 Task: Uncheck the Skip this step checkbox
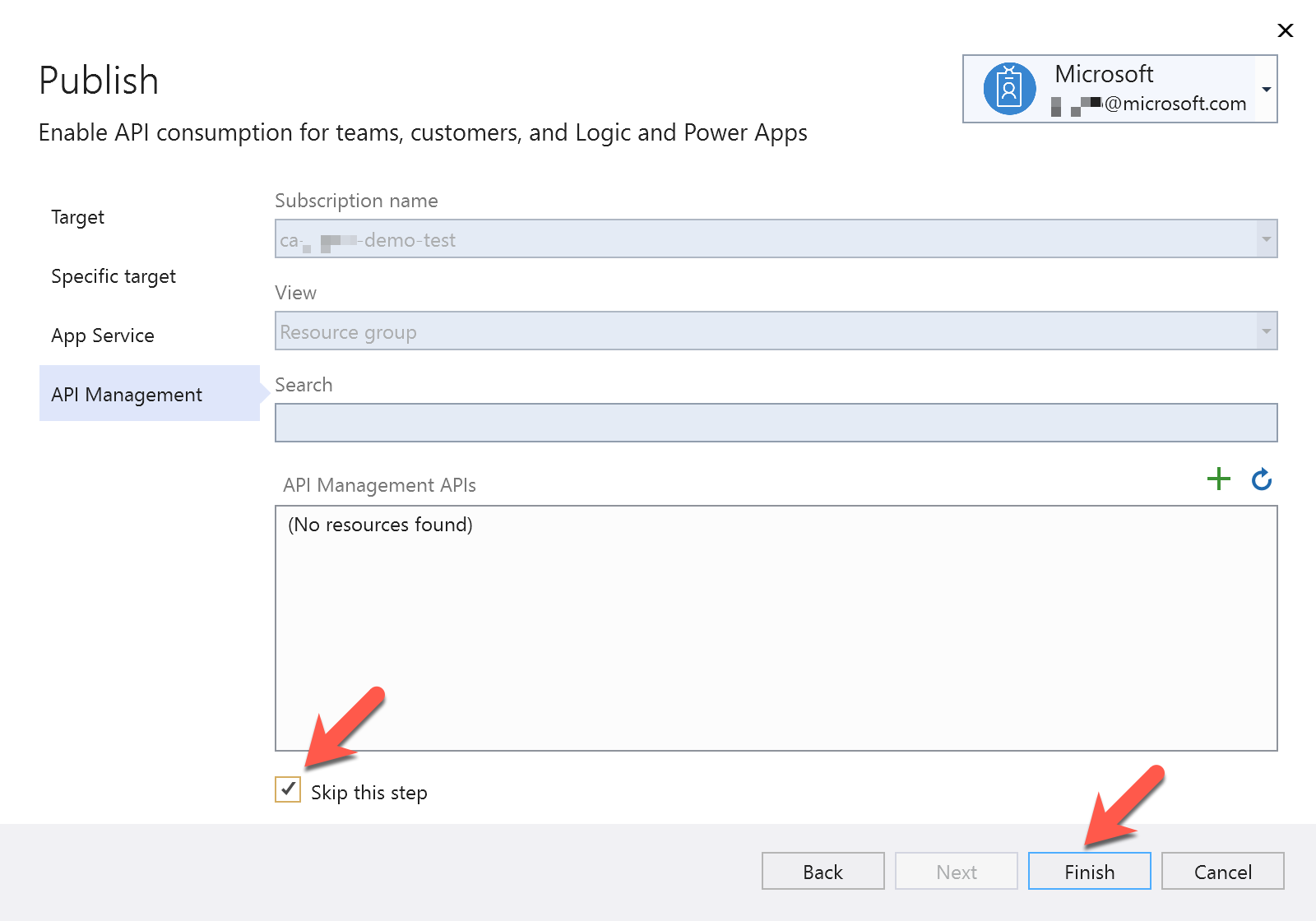click(288, 791)
